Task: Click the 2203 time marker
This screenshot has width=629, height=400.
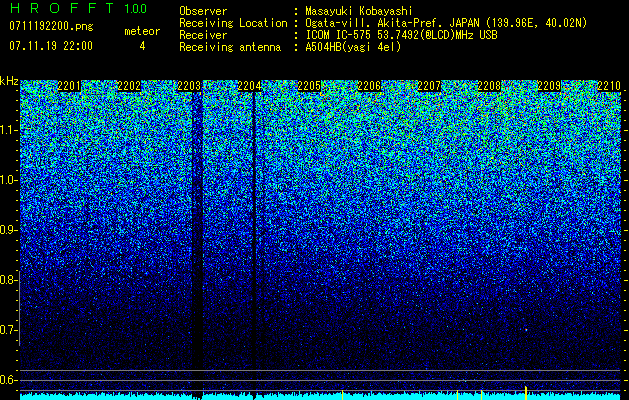Action: [x=189, y=86]
